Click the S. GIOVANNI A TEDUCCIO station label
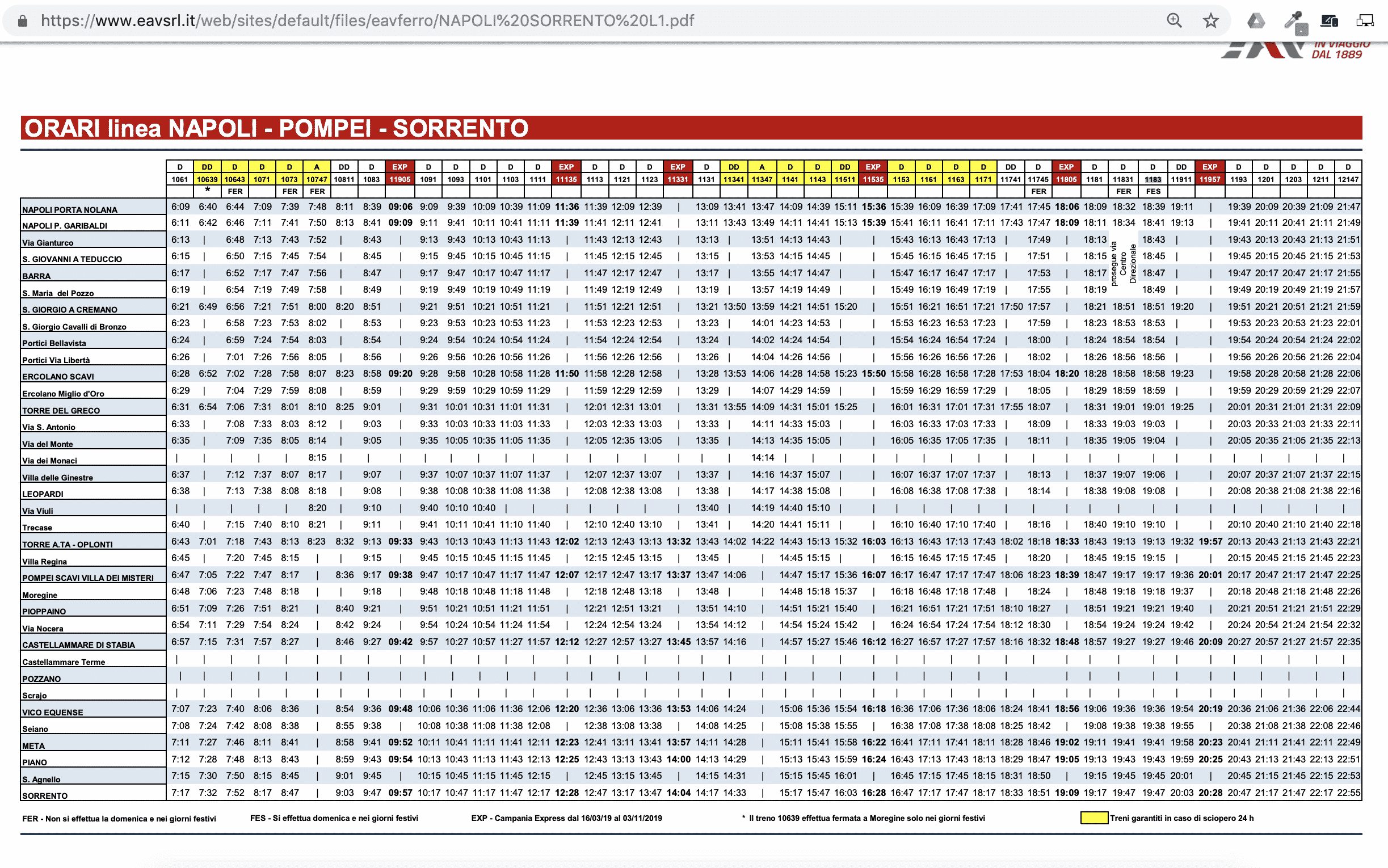 71,259
